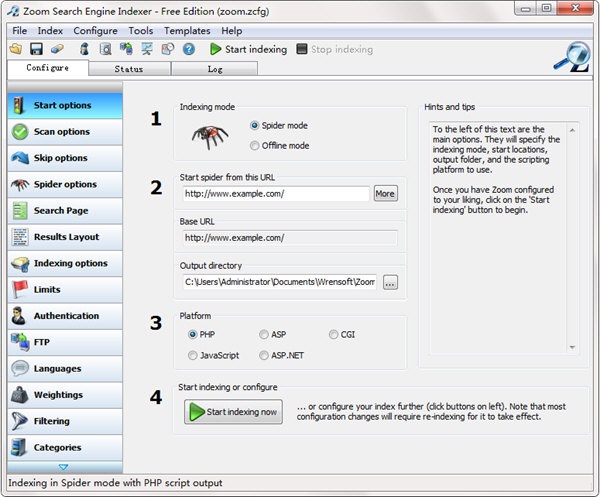Open the File menu

[x=20, y=31]
